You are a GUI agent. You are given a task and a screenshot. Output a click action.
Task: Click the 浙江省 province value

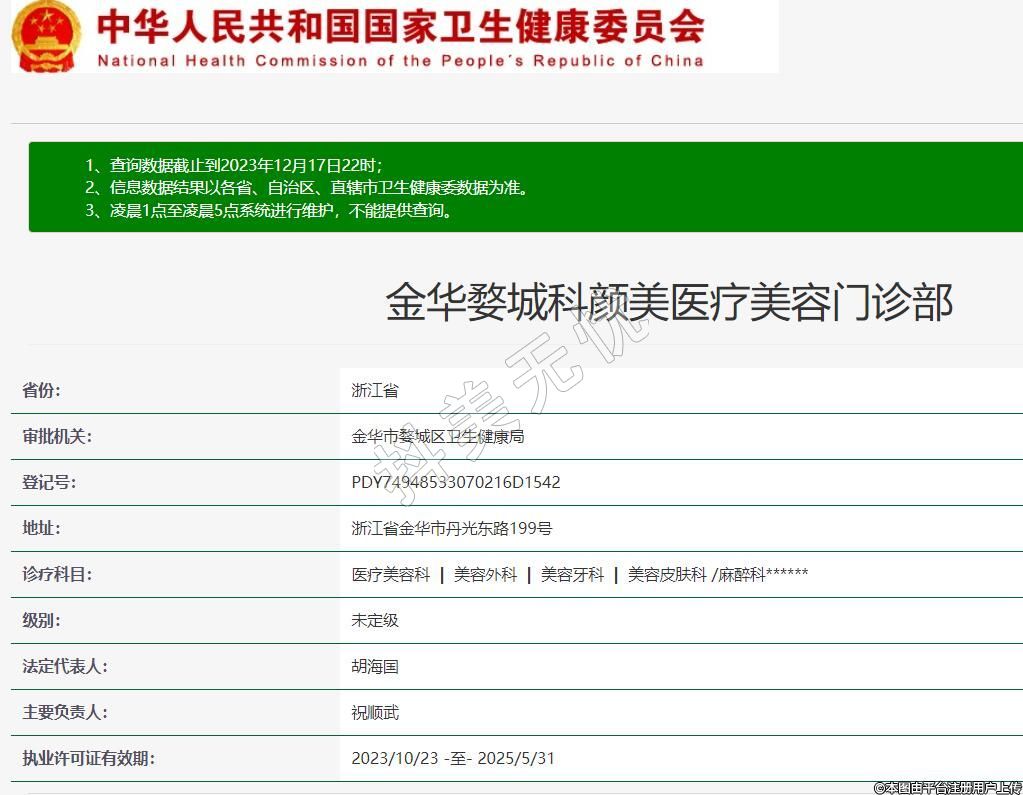375,390
